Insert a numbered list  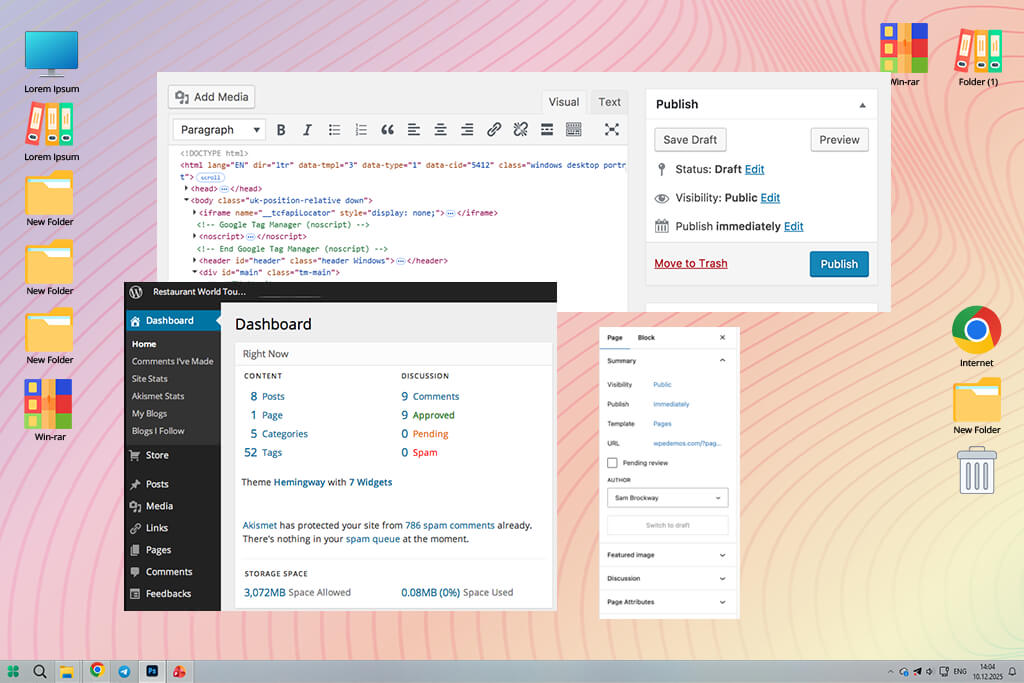click(360, 130)
